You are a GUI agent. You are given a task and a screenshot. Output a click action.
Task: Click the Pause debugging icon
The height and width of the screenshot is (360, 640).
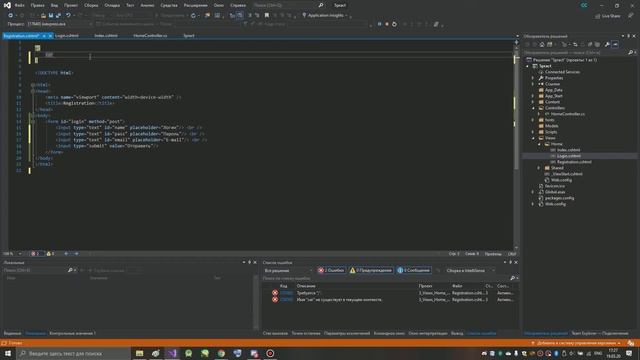point(379,24)
